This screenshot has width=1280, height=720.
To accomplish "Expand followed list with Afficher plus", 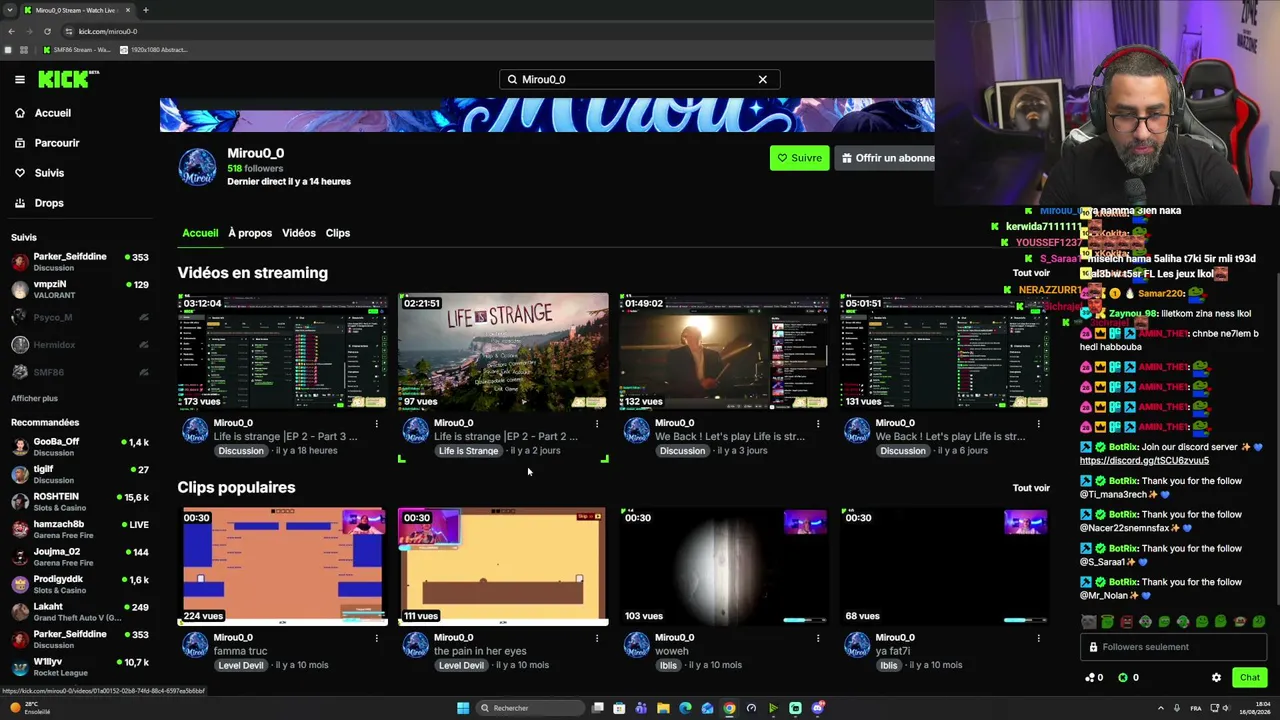I will pyautogui.click(x=35, y=398).
